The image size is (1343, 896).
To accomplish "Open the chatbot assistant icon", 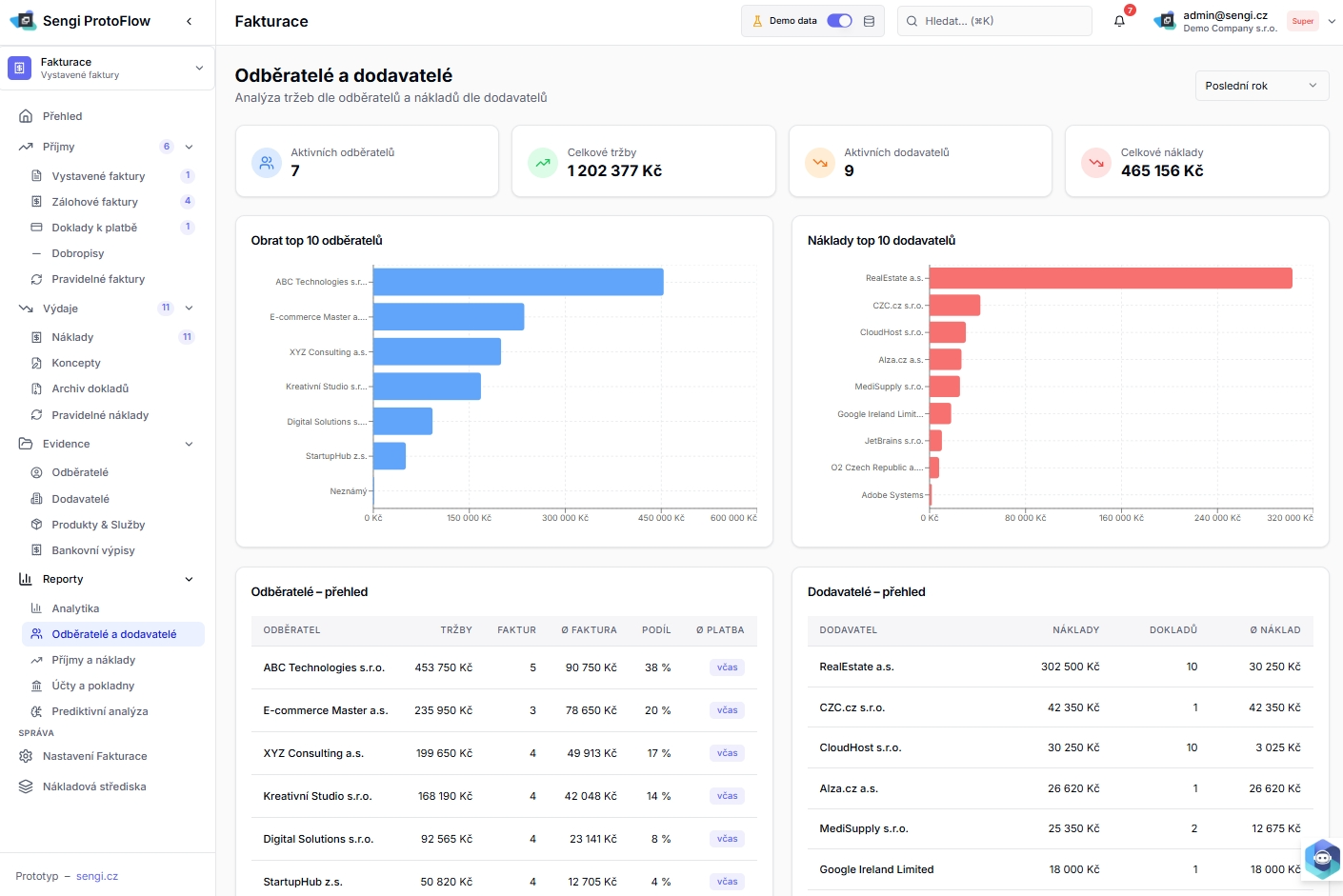I will click(x=1322, y=859).
